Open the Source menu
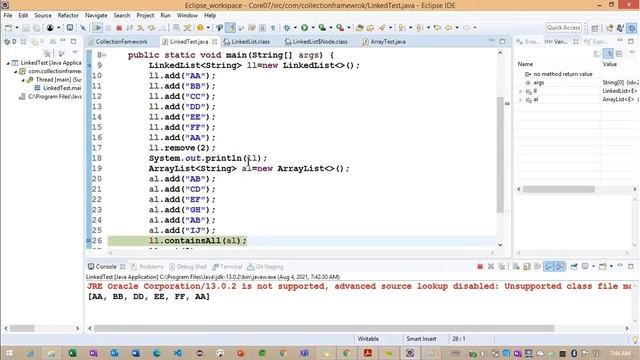This screenshot has height=360, width=640. (x=43, y=16)
